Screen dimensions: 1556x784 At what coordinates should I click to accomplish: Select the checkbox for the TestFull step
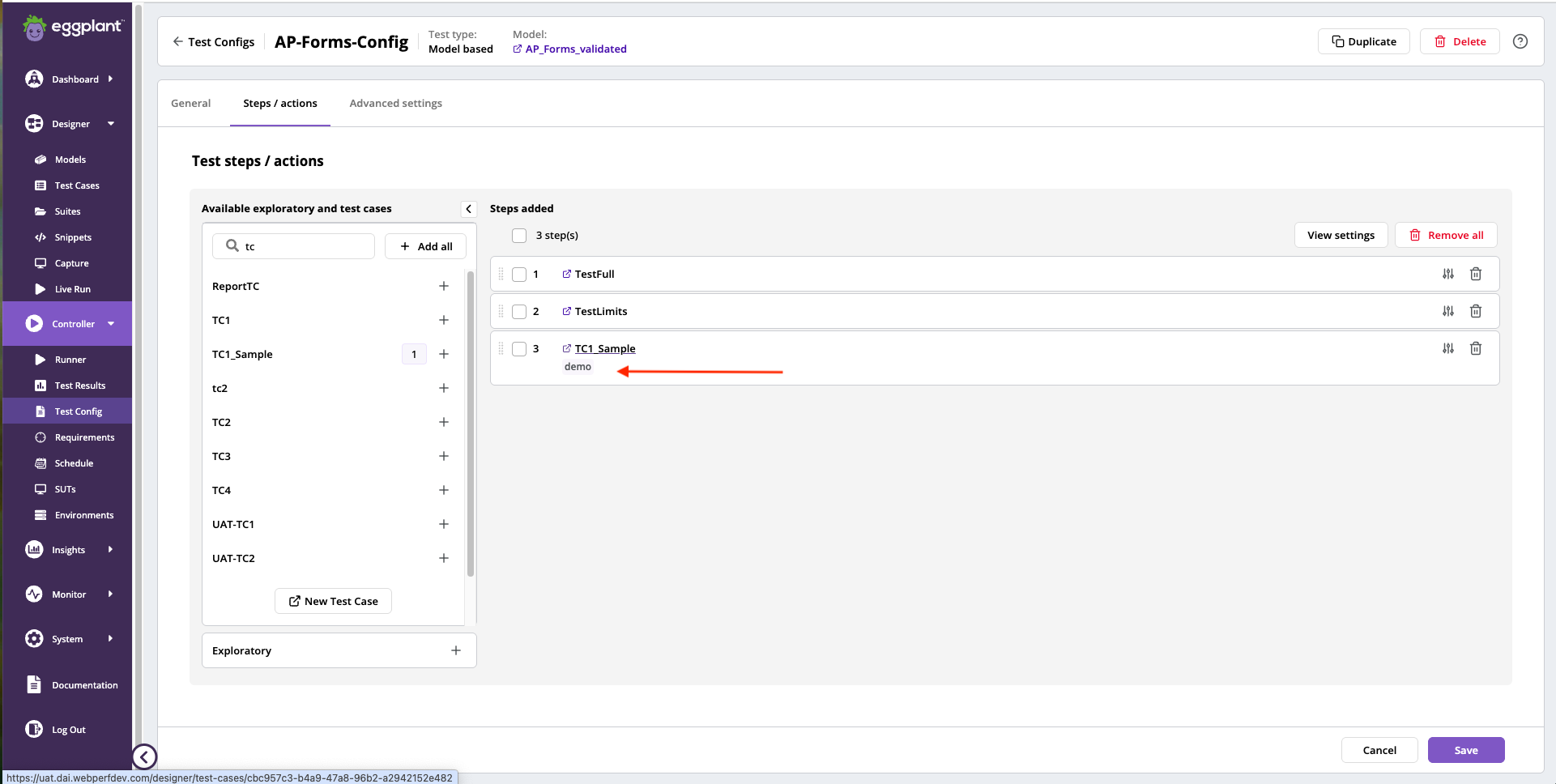519,274
